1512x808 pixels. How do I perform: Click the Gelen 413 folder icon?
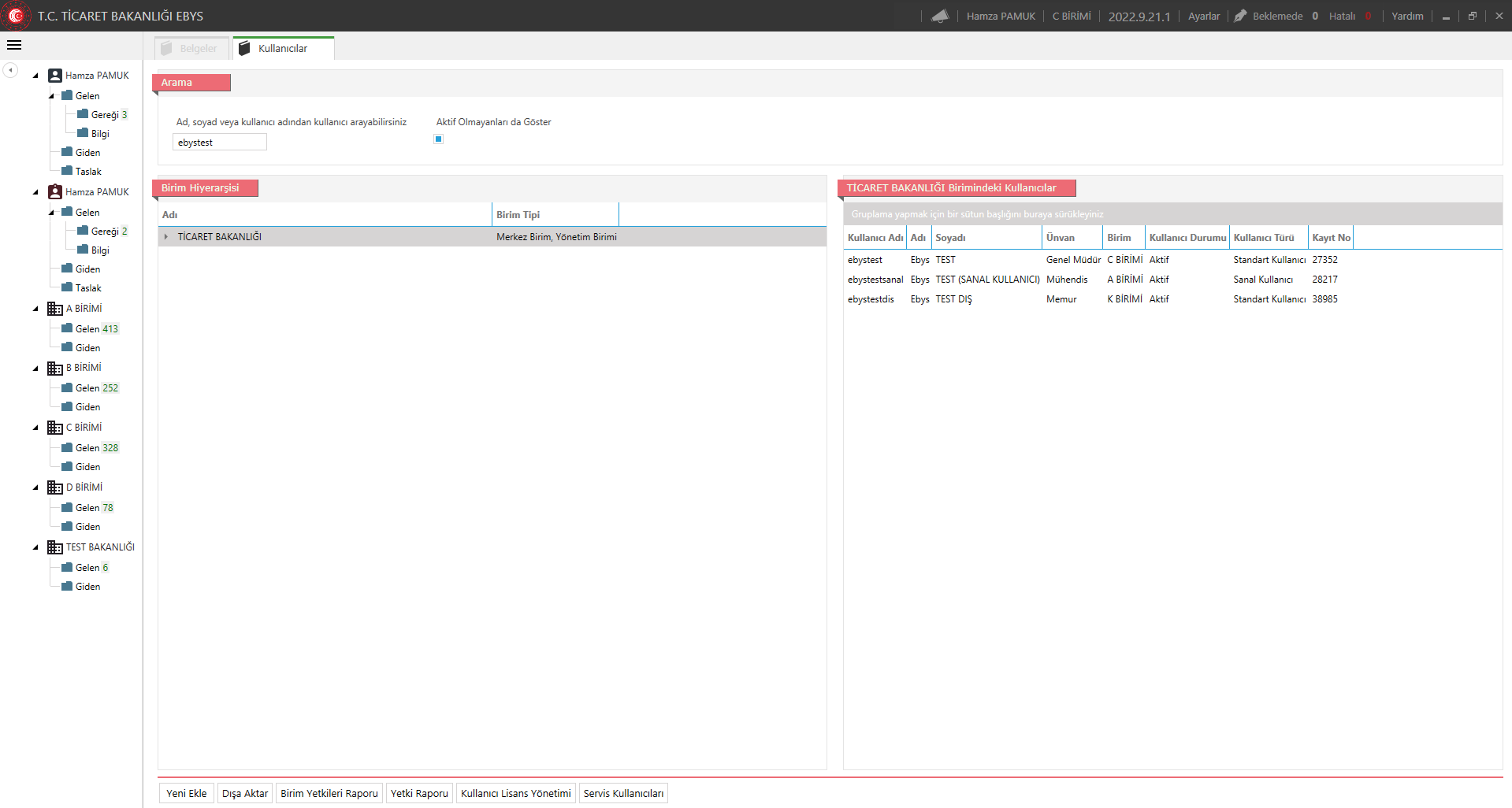(x=67, y=328)
